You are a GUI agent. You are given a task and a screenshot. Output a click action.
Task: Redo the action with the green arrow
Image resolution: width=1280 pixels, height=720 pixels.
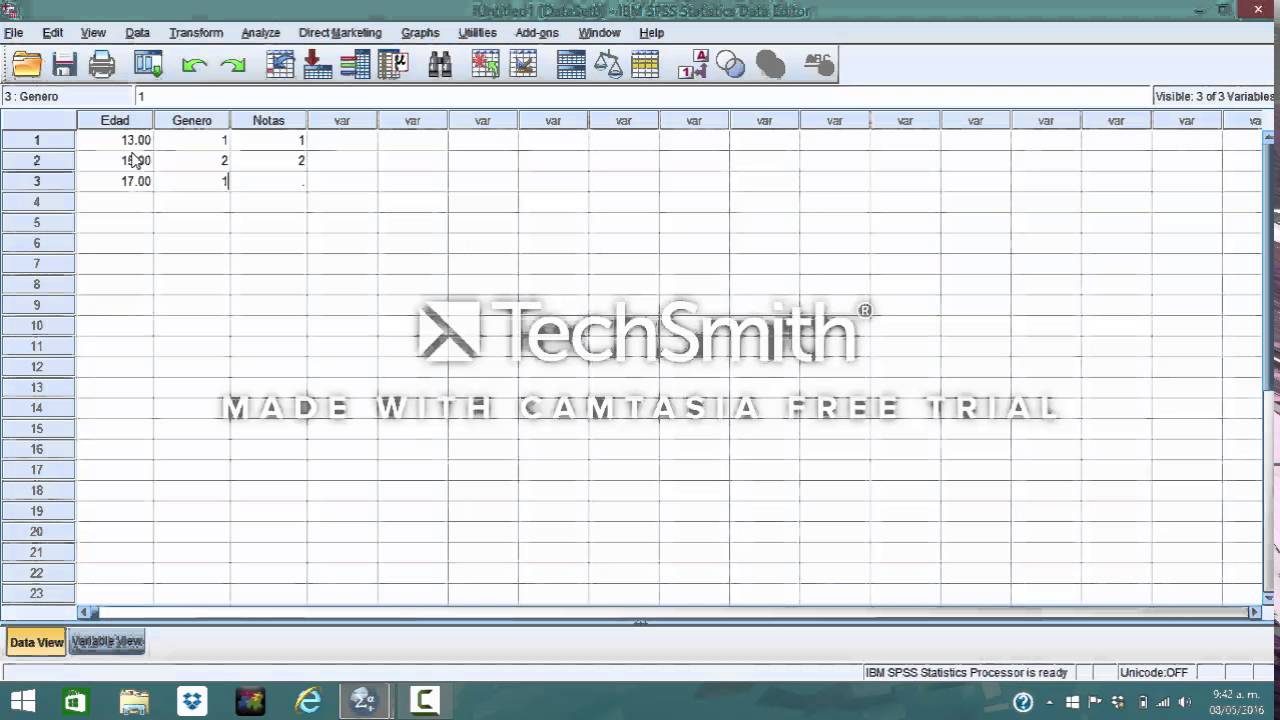[x=233, y=66]
